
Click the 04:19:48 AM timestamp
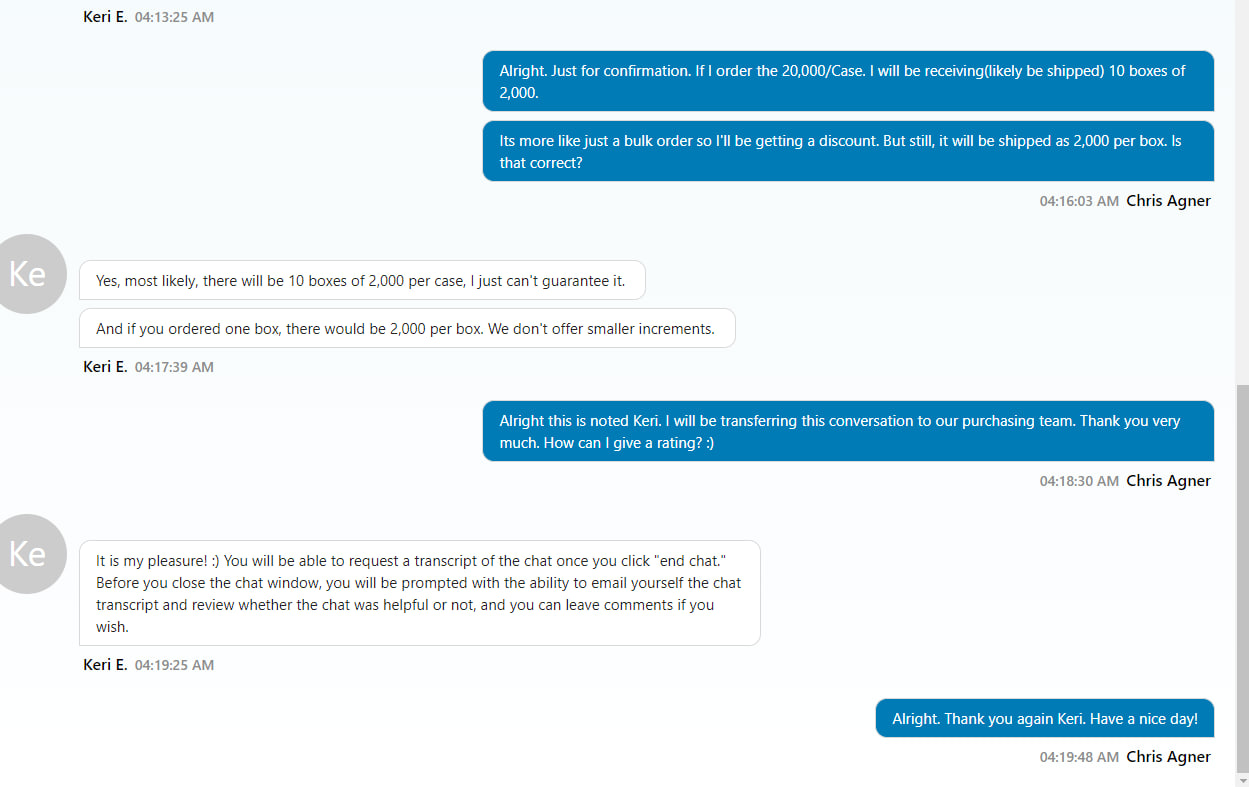point(1079,757)
